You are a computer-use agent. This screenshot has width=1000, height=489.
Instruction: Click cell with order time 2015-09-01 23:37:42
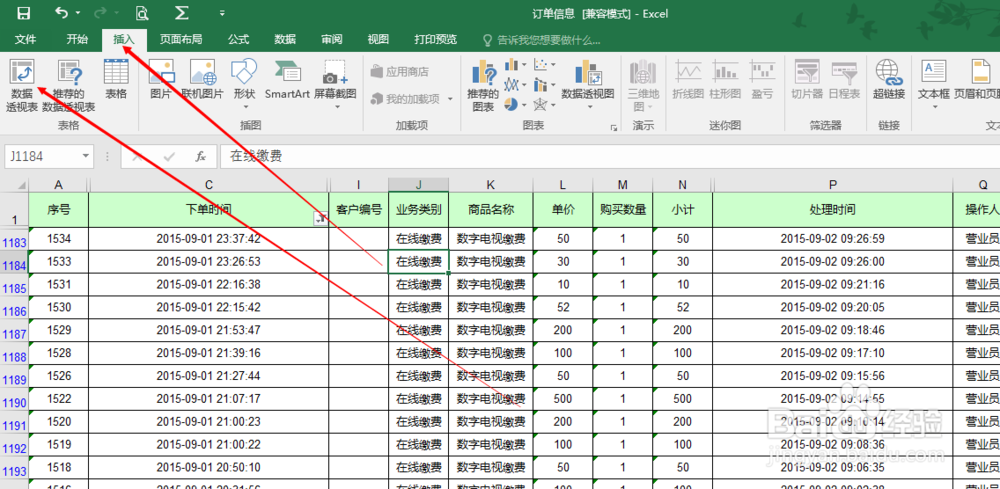click(x=209, y=239)
